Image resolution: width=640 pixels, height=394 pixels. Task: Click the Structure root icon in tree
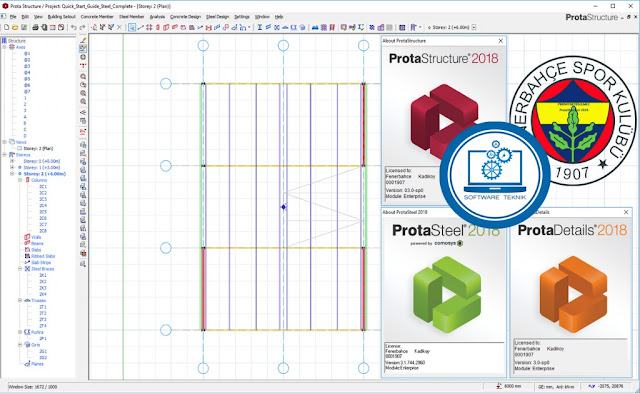click(4, 41)
